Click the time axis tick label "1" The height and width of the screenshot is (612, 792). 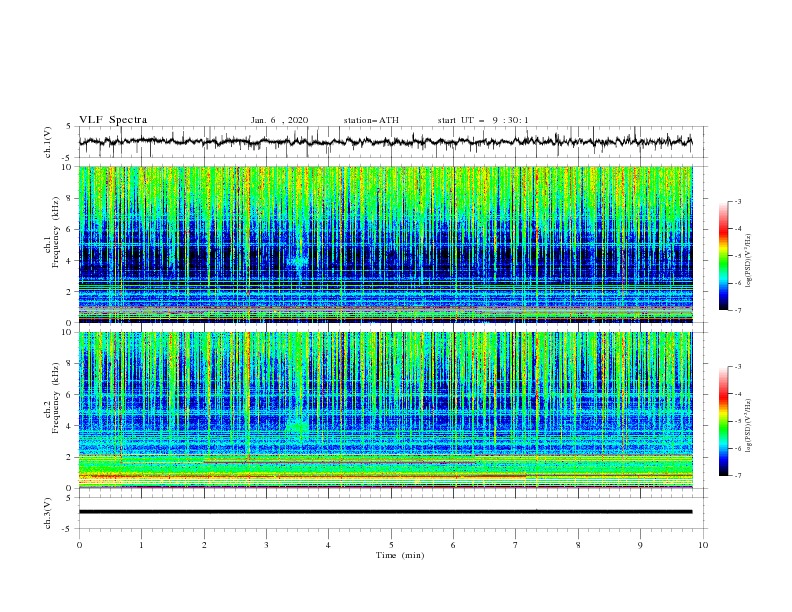pyautogui.click(x=141, y=545)
